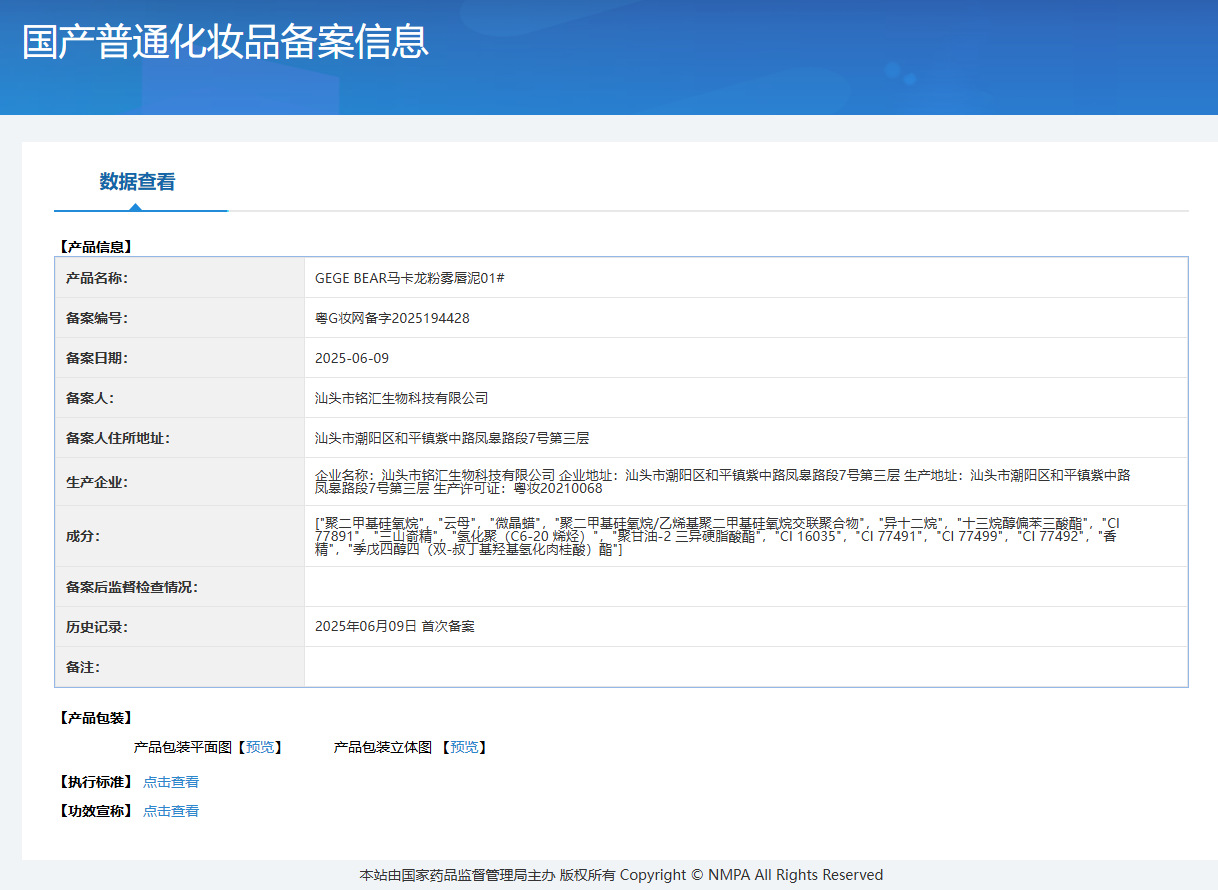Click the 【产品包装】 section heading
This screenshot has height=890, width=1218.
pyautogui.click(x=95, y=718)
